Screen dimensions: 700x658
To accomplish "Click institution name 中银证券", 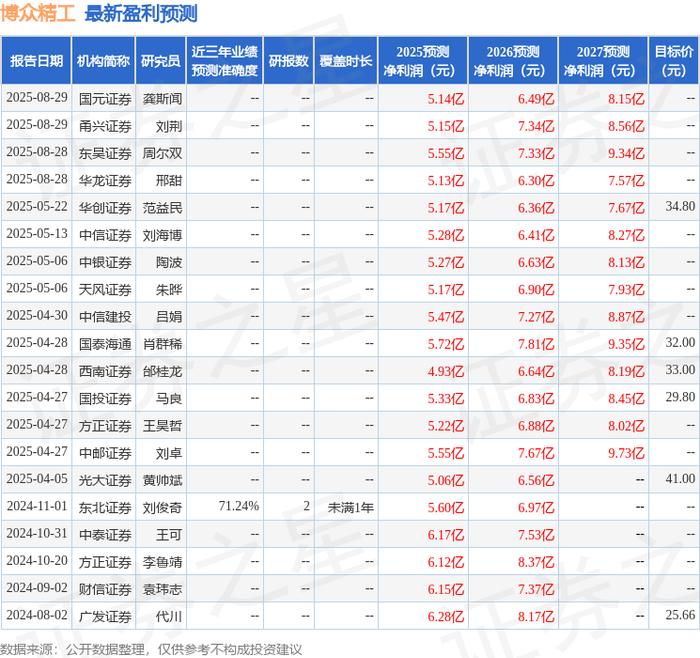I will tap(105, 262).
